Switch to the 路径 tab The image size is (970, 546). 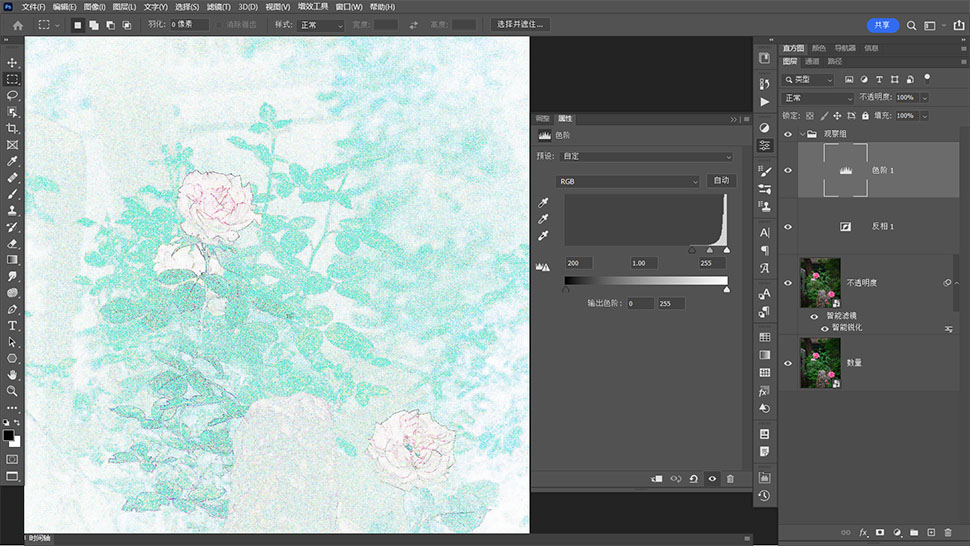pyautogui.click(x=835, y=61)
